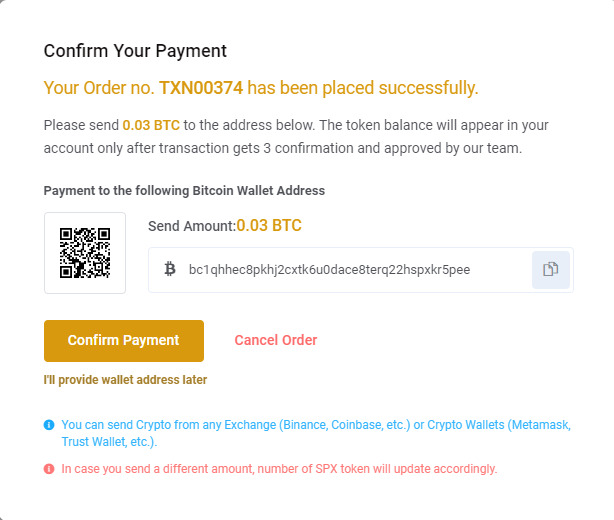Choose "I'll provide wallet address later"
This screenshot has width=614, height=520.
(125, 380)
